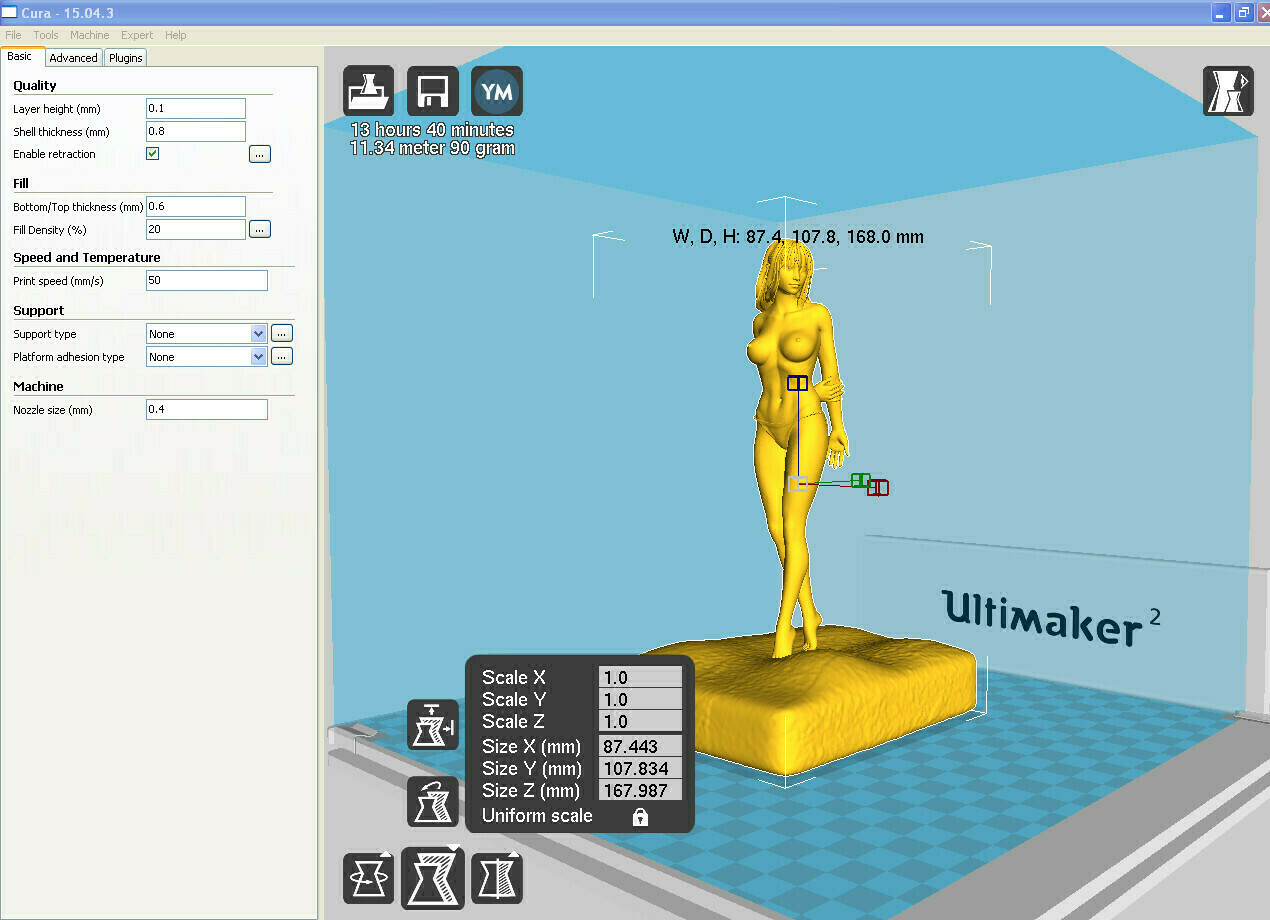Share the model via YouMagine icon
The image size is (1270, 920).
[496, 90]
